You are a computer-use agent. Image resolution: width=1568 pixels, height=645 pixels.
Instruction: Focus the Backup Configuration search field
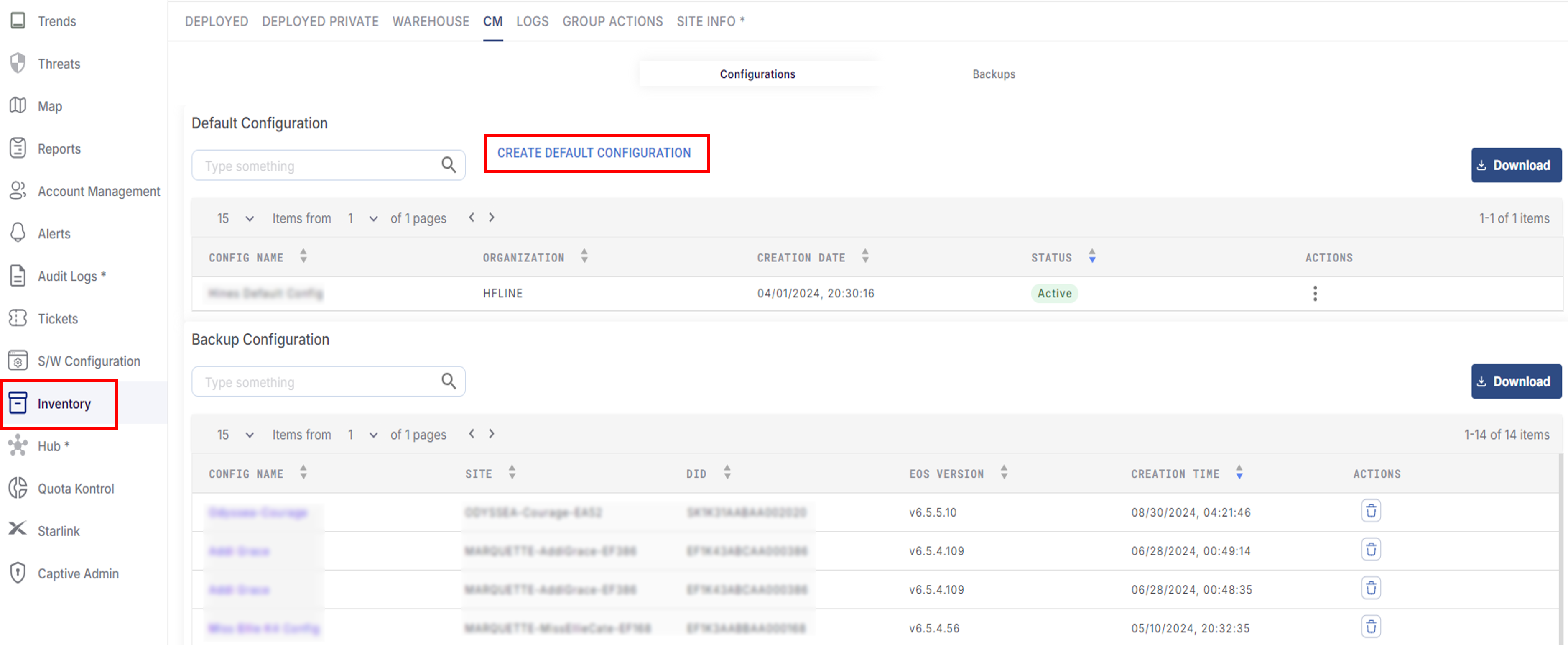[316, 382]
